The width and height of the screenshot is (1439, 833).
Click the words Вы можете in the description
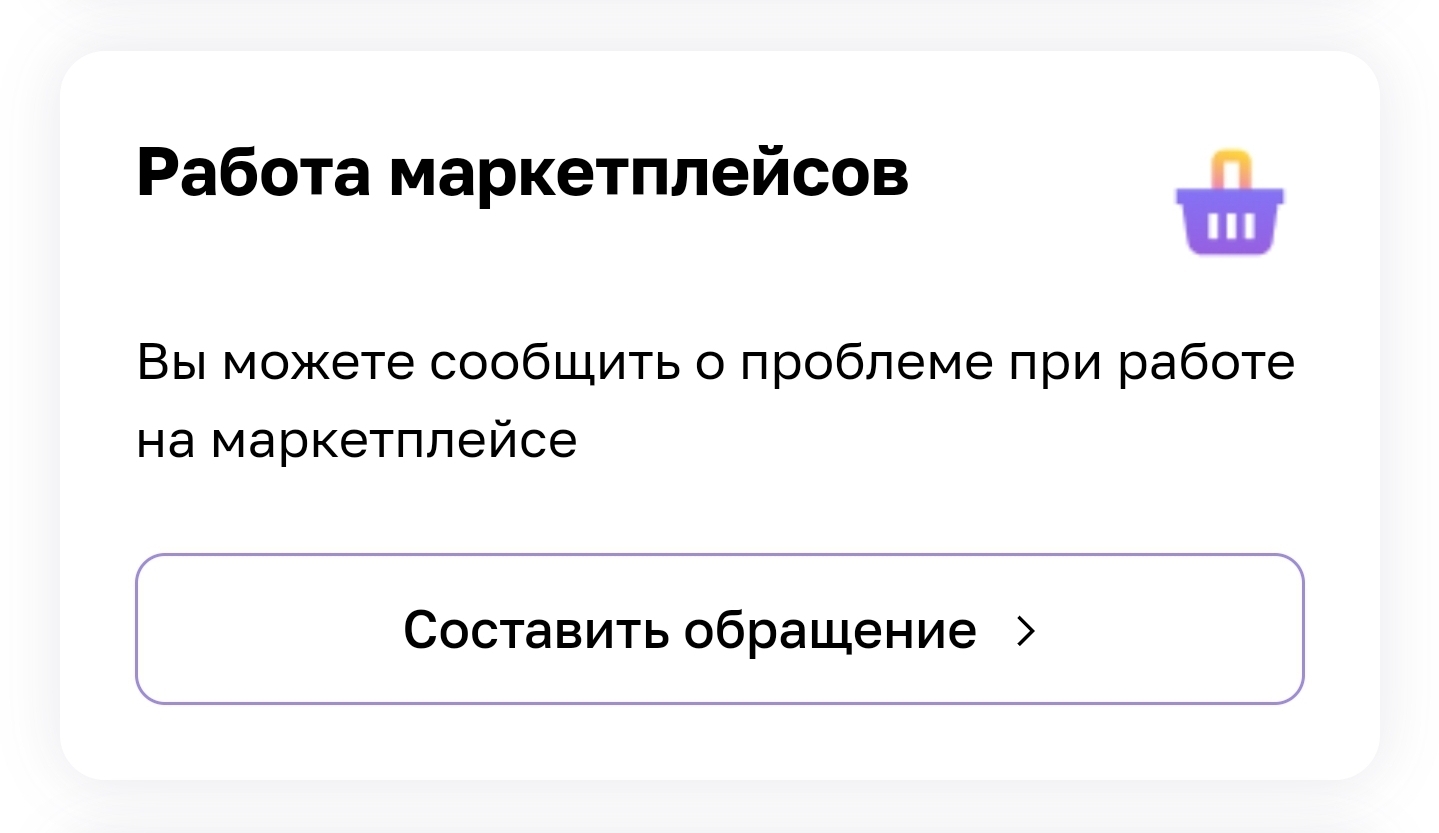click(x=275, y=364)
